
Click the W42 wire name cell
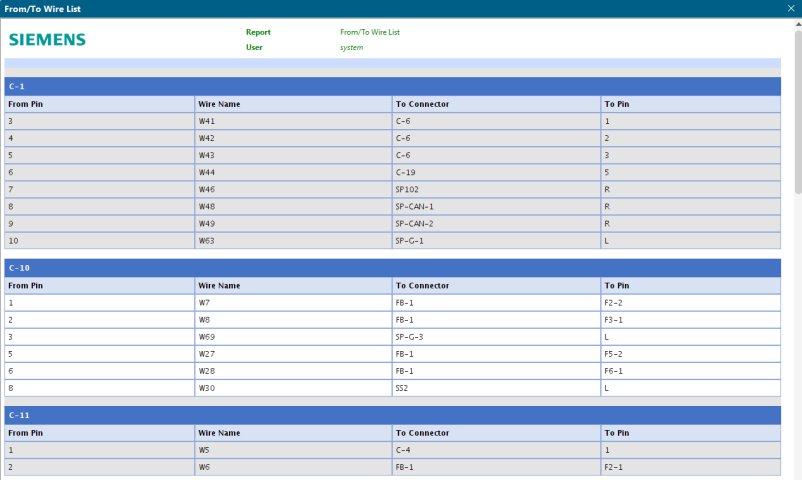pyautogui.click(x=293, y=138)
